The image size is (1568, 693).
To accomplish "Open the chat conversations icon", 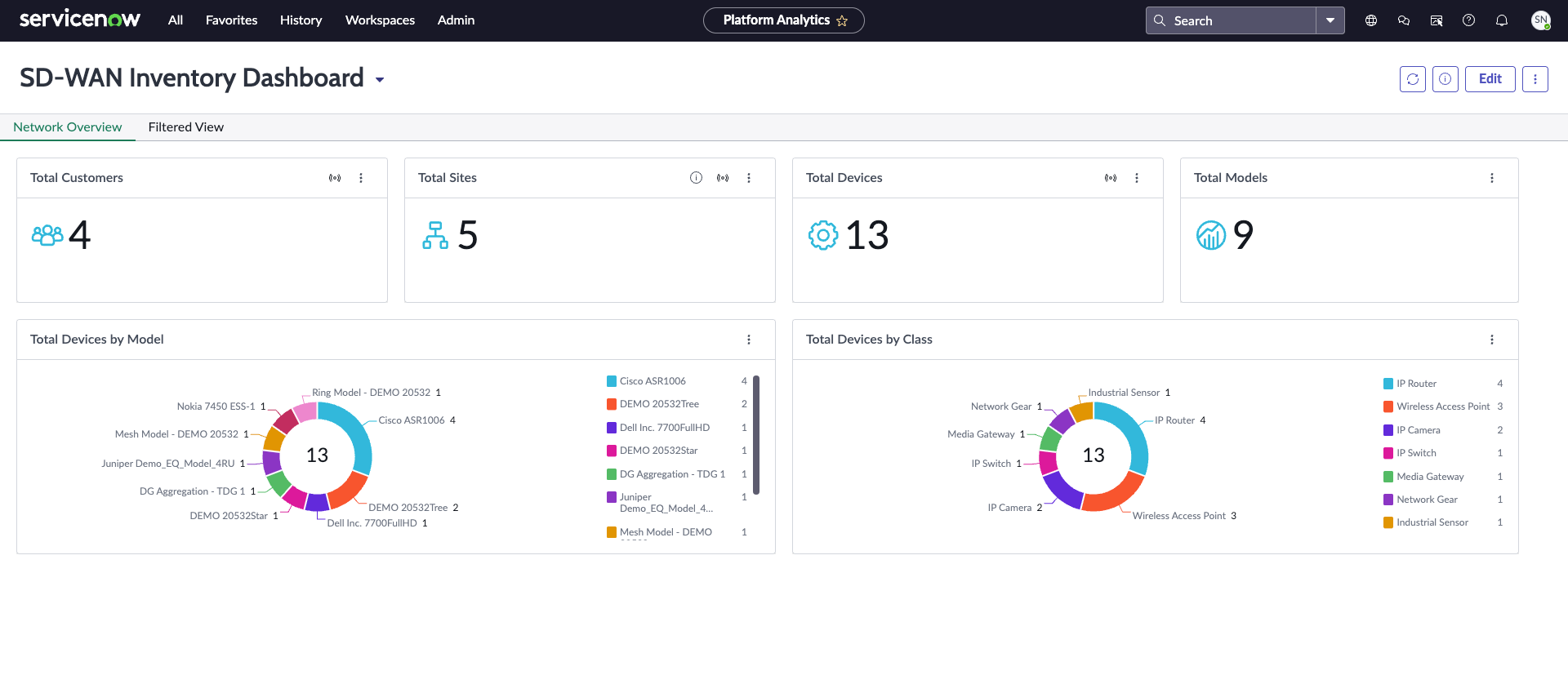I will (1404, 20).
